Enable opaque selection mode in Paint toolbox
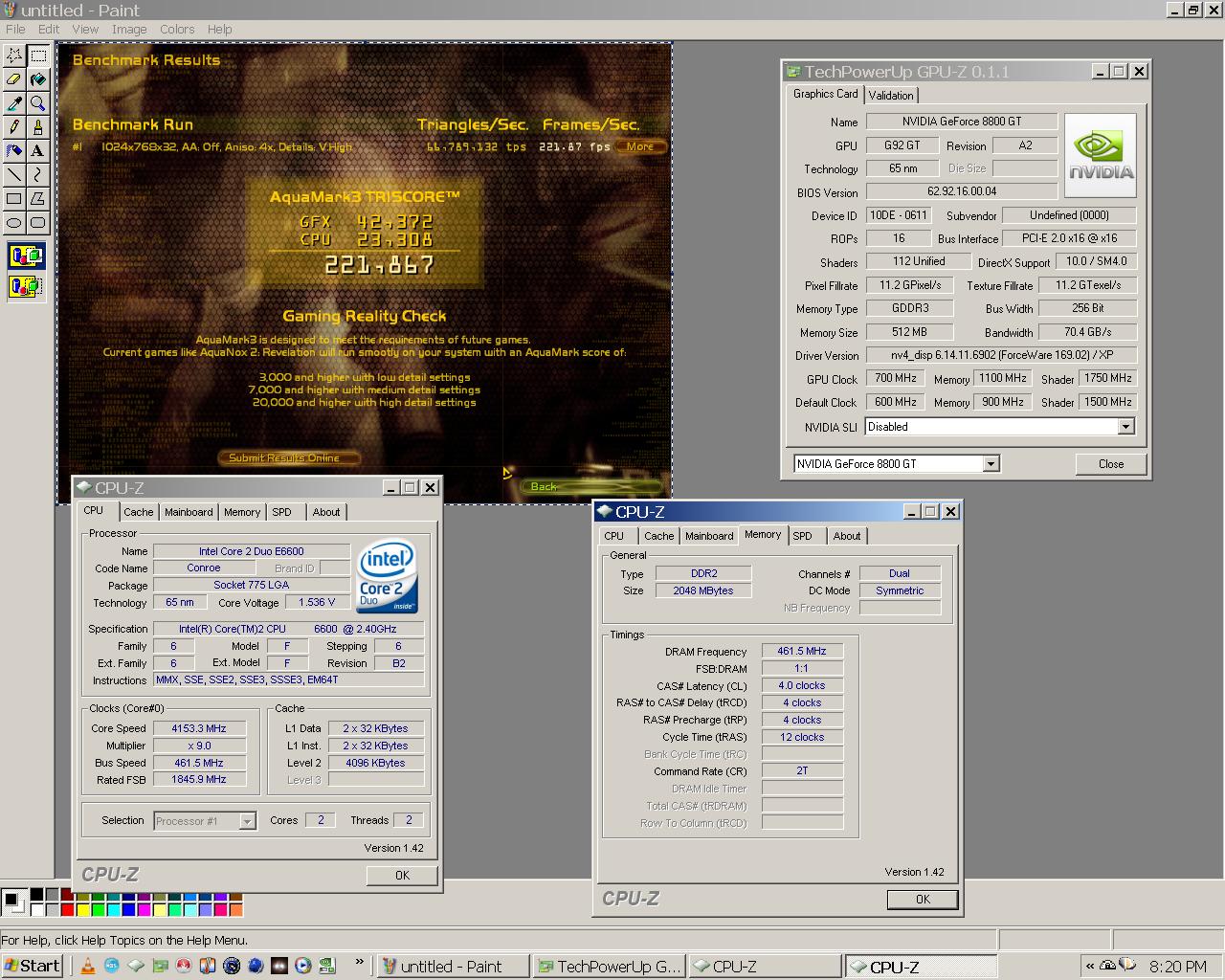1225x980 pixels. (x=27, y=256)
